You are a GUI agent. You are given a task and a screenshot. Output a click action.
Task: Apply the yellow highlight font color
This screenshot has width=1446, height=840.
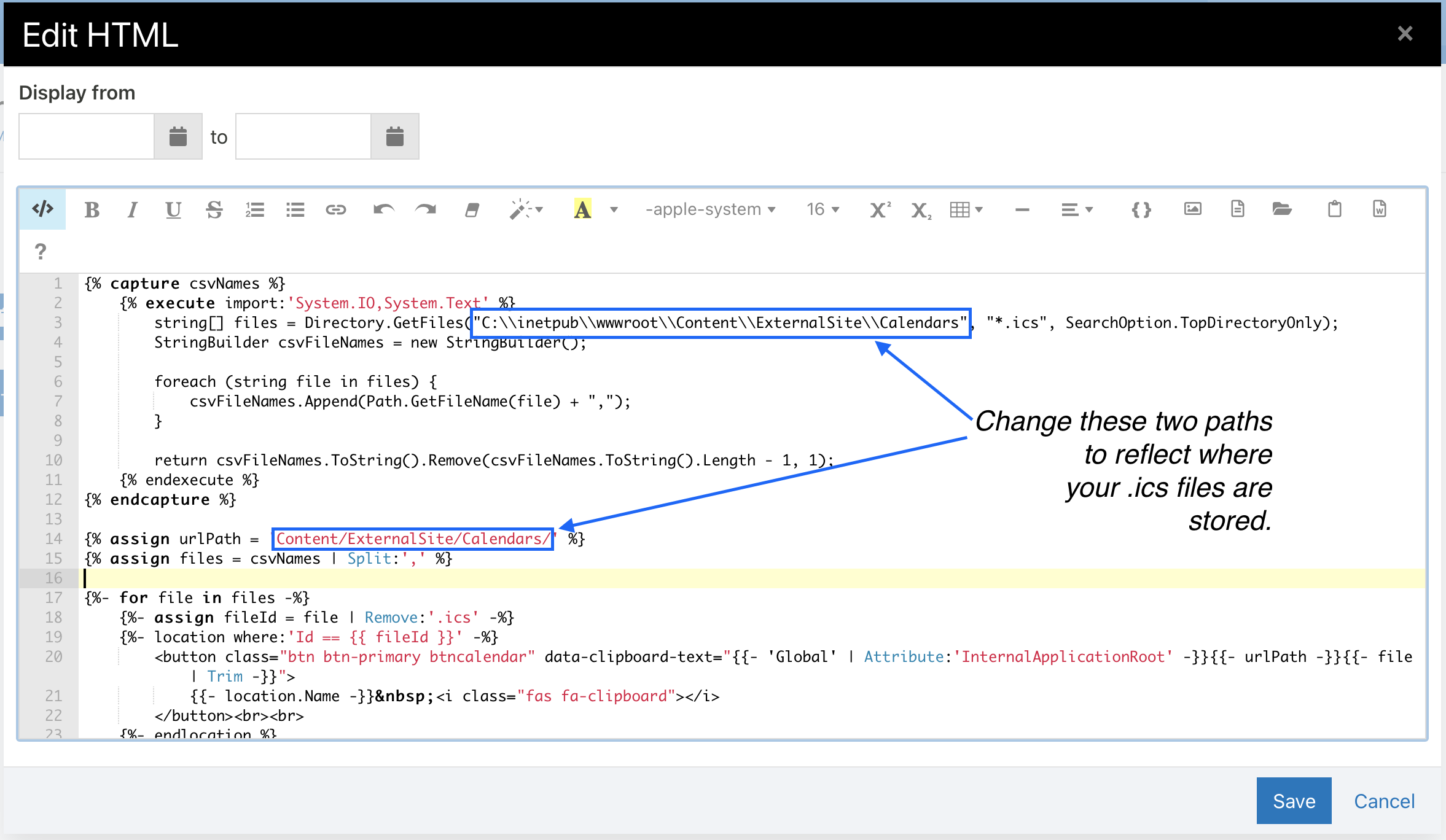[x=582, y=210]
